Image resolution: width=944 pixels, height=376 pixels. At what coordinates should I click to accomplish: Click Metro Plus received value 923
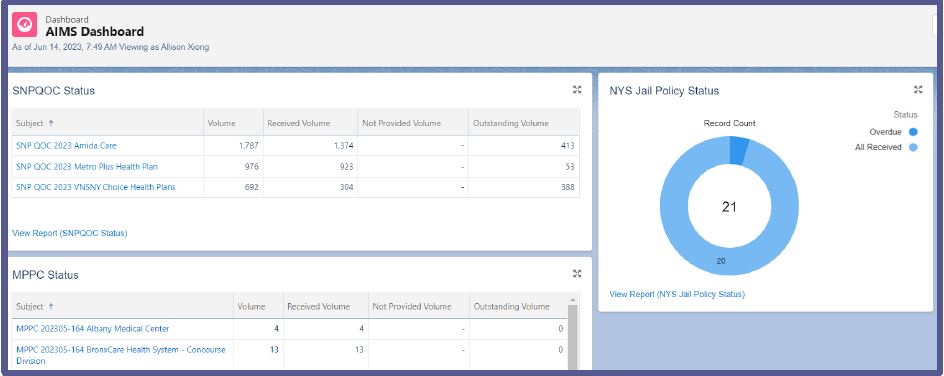[x=346, y=167]
